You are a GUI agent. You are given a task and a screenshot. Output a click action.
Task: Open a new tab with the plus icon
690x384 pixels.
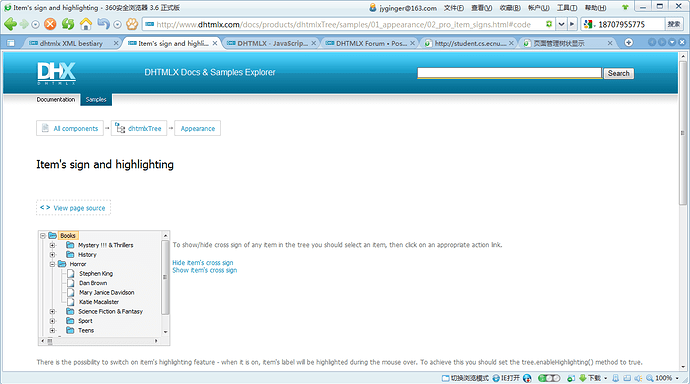tap(629, 43)
